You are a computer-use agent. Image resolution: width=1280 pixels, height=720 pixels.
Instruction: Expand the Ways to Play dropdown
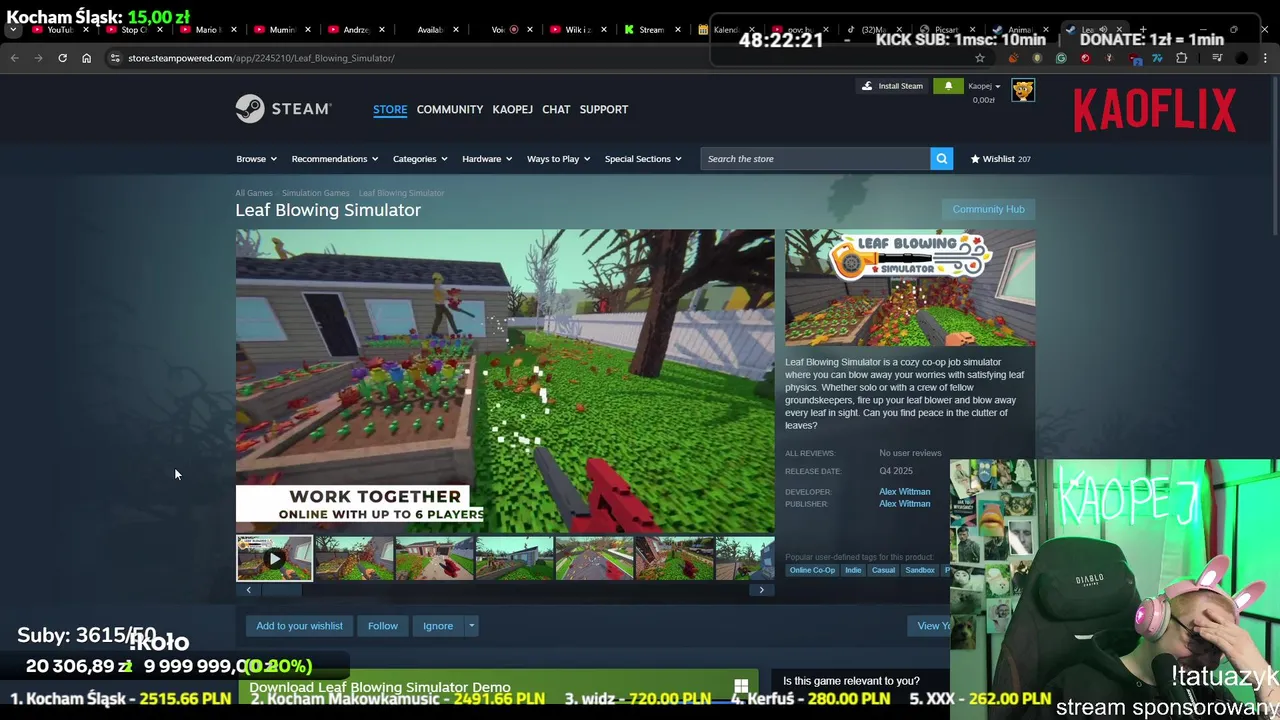pyautogui.click(x=558, y=159)
